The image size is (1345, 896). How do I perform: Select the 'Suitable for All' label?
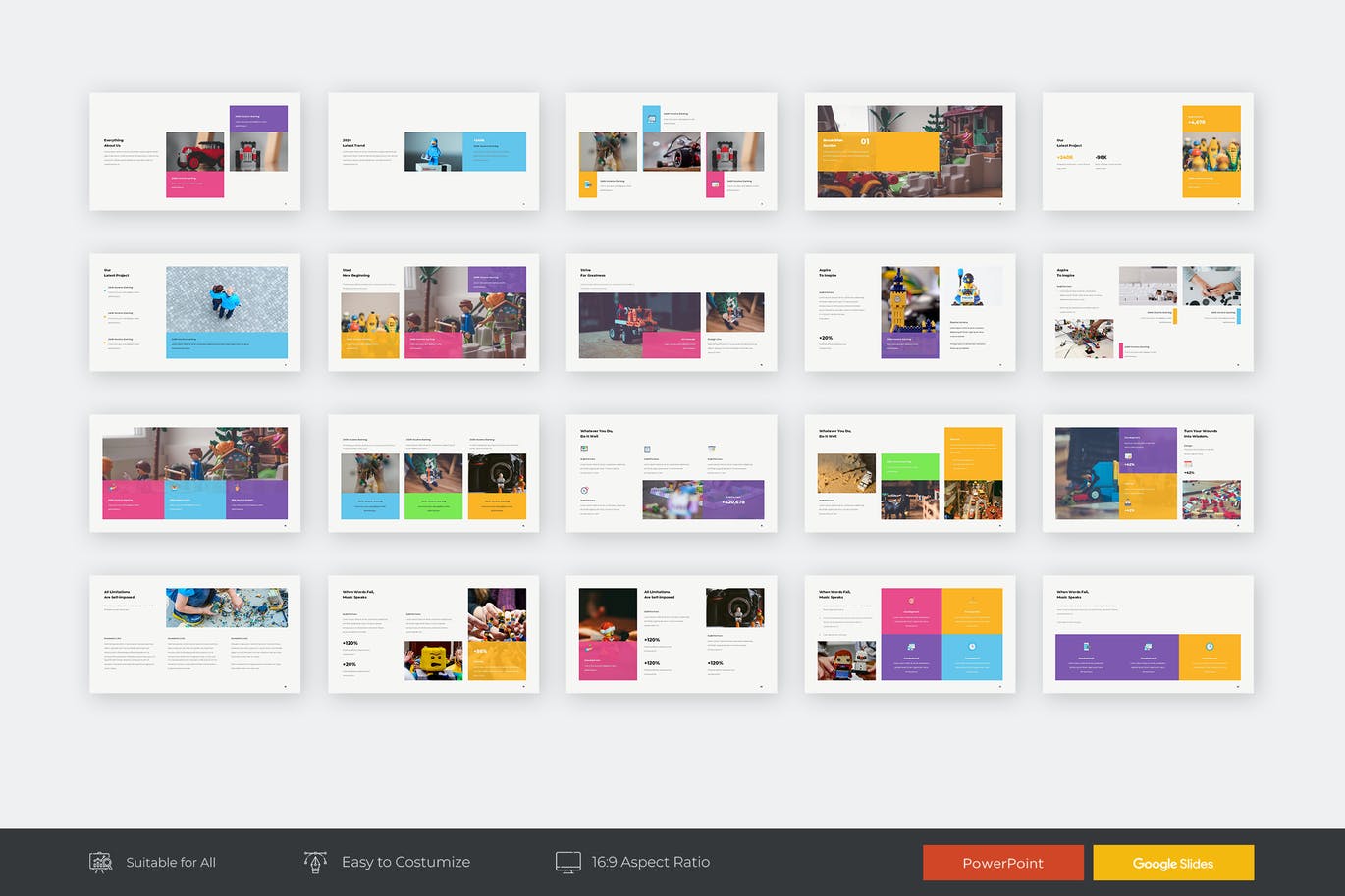tap(171, 863)
